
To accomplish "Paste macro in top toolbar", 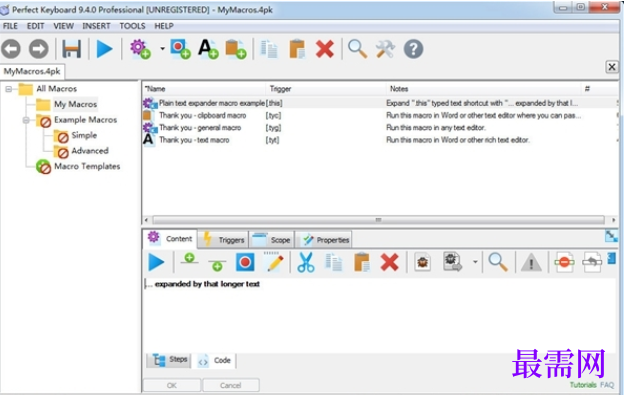I will 297,49.
